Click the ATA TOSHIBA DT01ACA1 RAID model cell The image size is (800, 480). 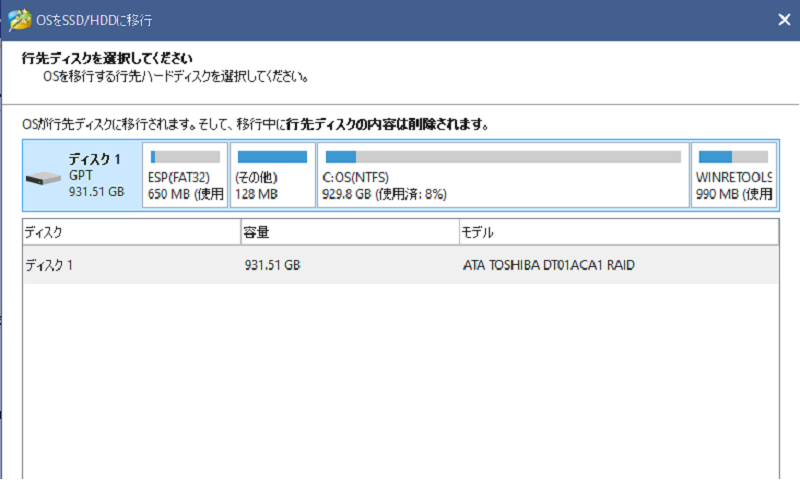[548, 265]
